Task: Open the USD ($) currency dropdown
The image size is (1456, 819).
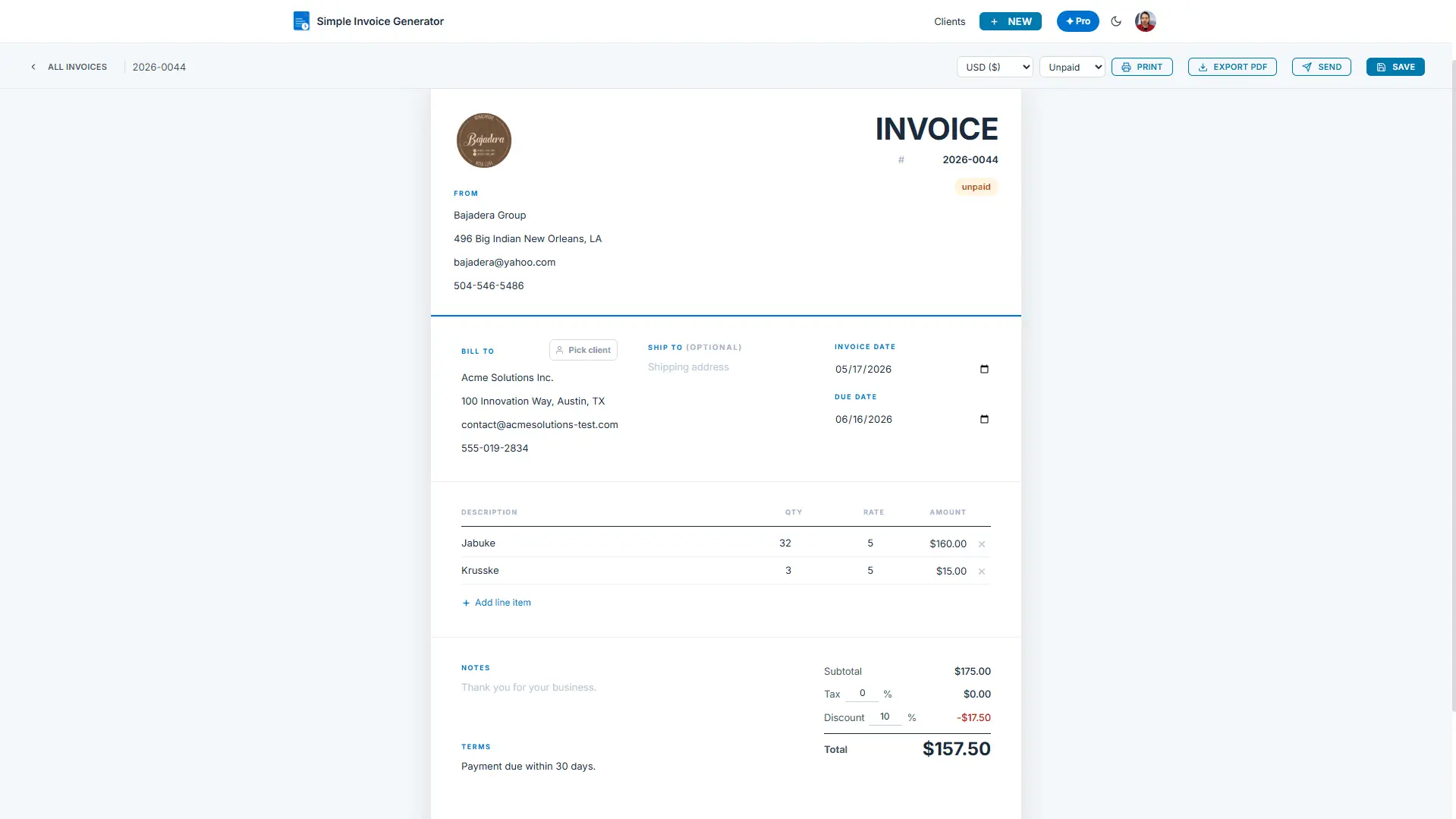Action: pos(995,67)
